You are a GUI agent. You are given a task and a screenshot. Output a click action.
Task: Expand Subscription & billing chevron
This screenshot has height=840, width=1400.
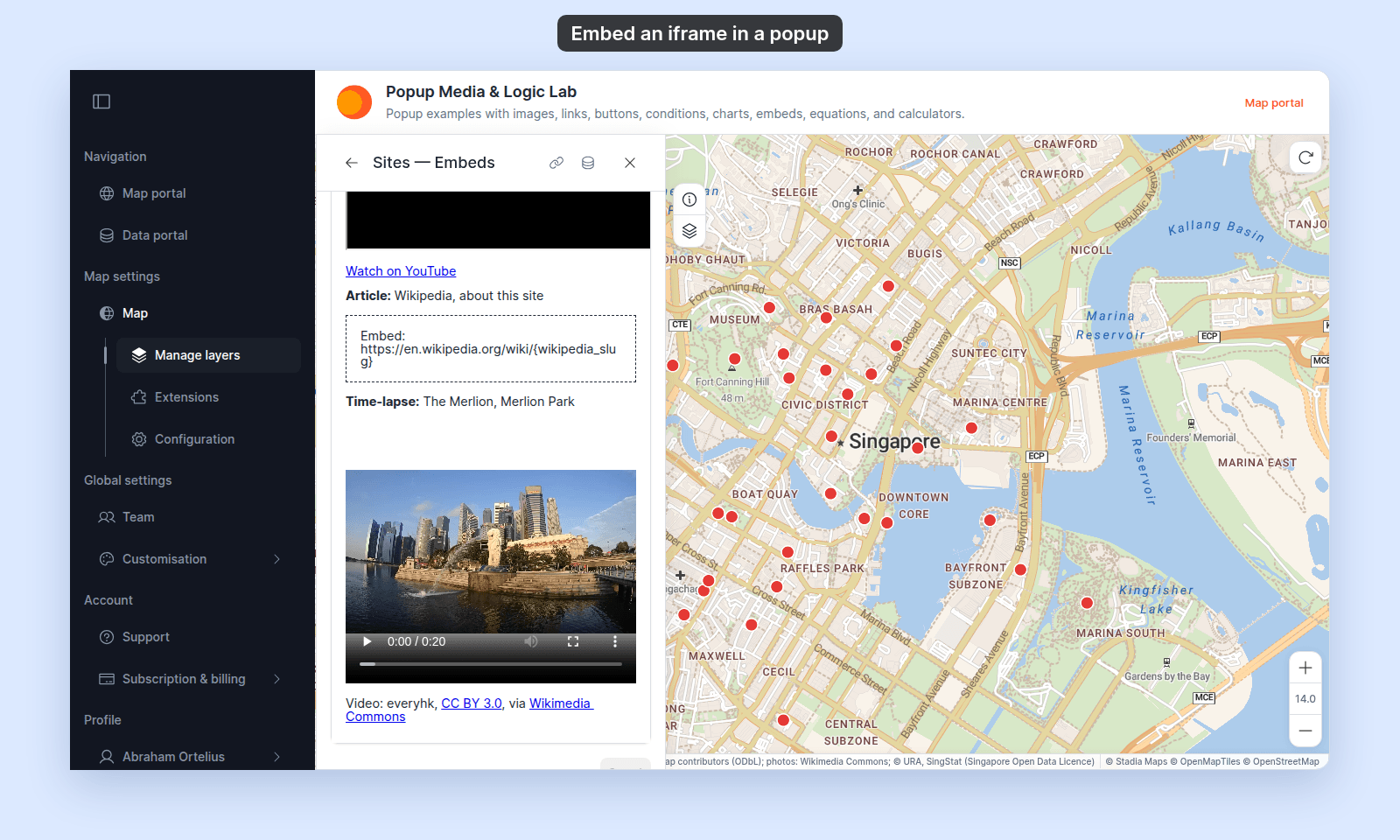277,679
